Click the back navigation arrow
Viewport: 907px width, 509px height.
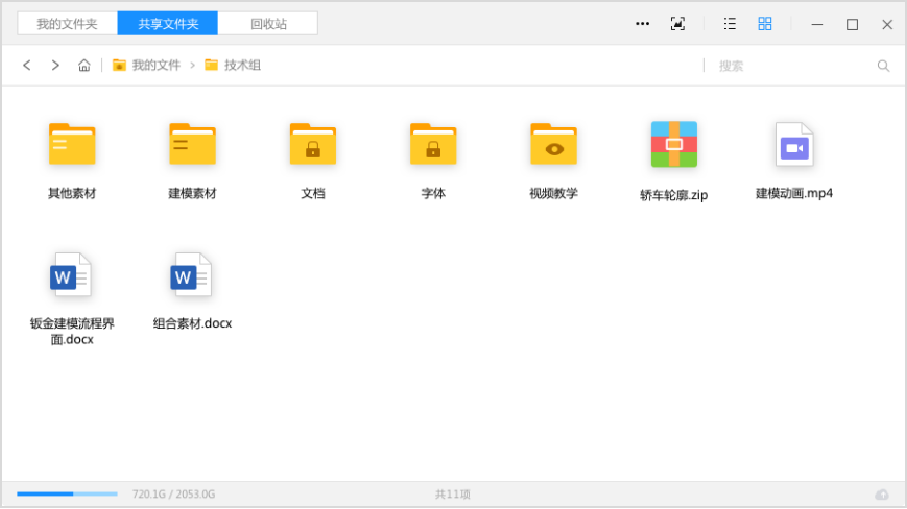point(27,65)
